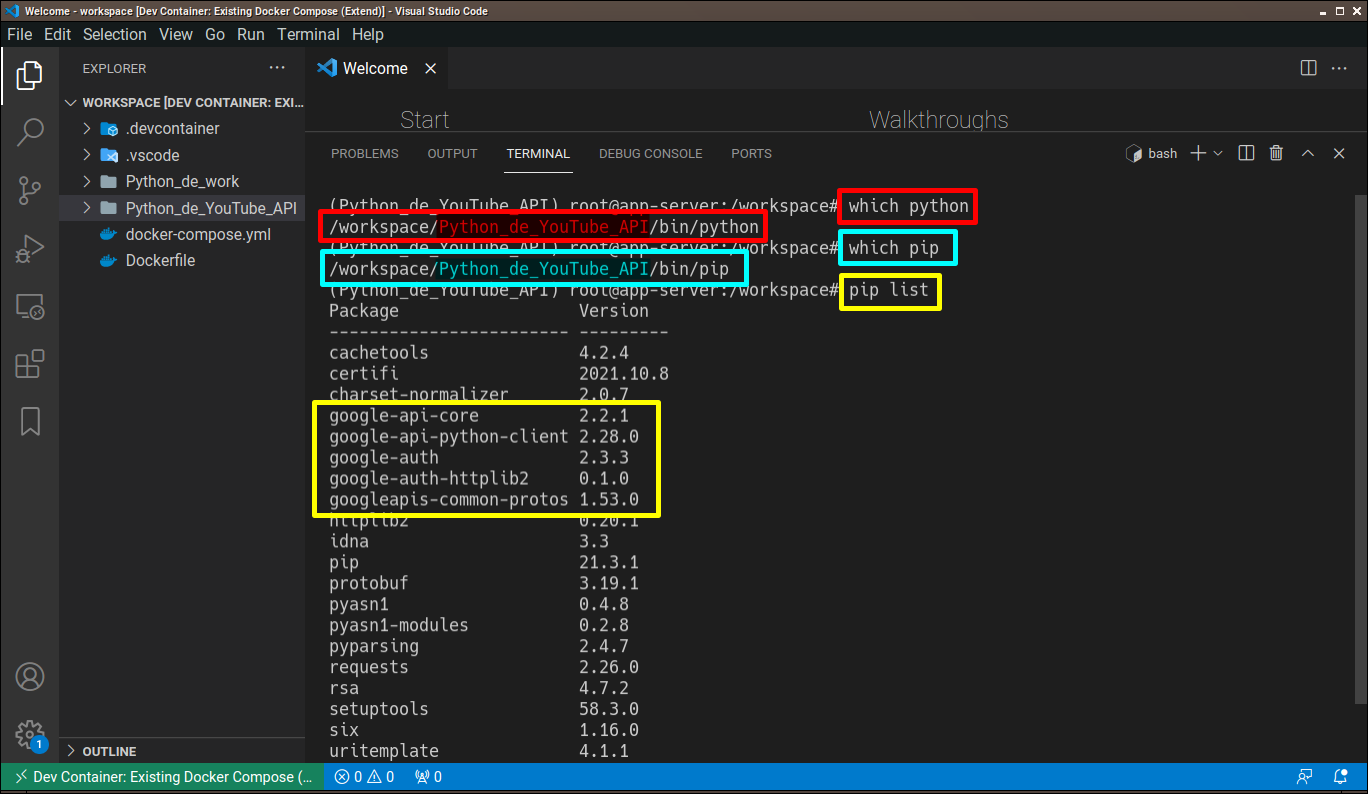The width and height of the screenshot is (1368, 794).
Task: Expand the .devcontainer folder
Action: (x=85, y=128)
